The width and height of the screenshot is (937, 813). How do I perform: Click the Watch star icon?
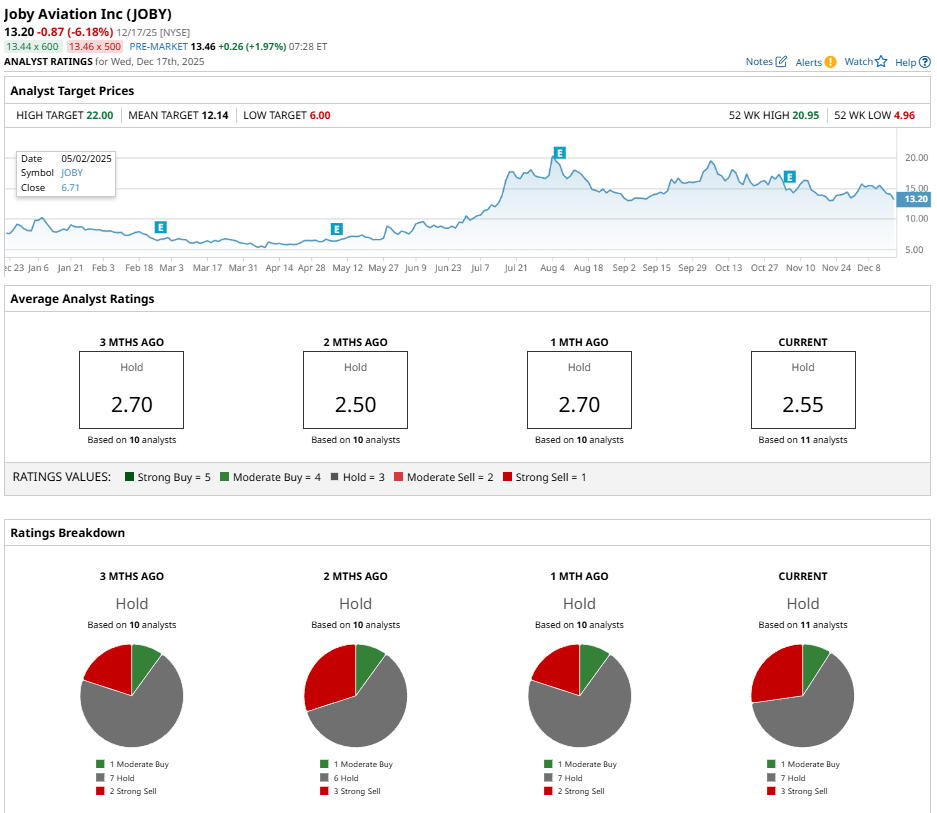coord(881,62)
